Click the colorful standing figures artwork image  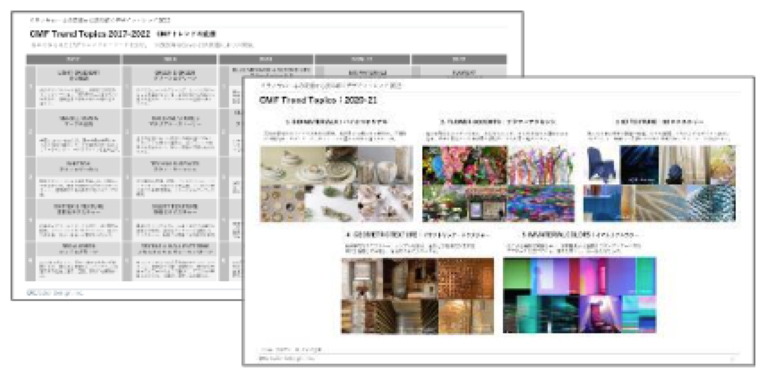541,165
